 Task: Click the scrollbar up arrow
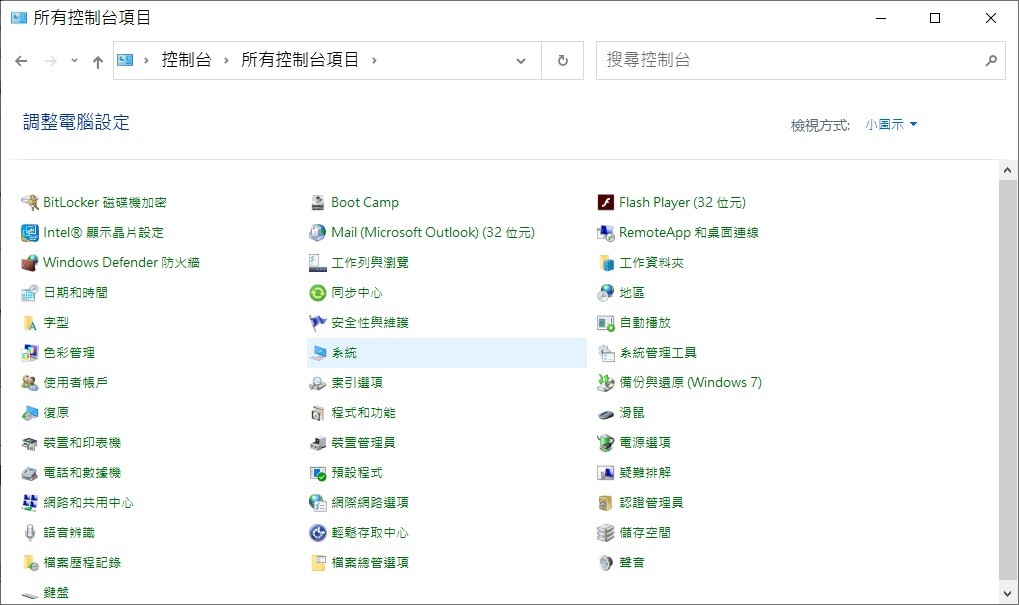point(1007,170)
